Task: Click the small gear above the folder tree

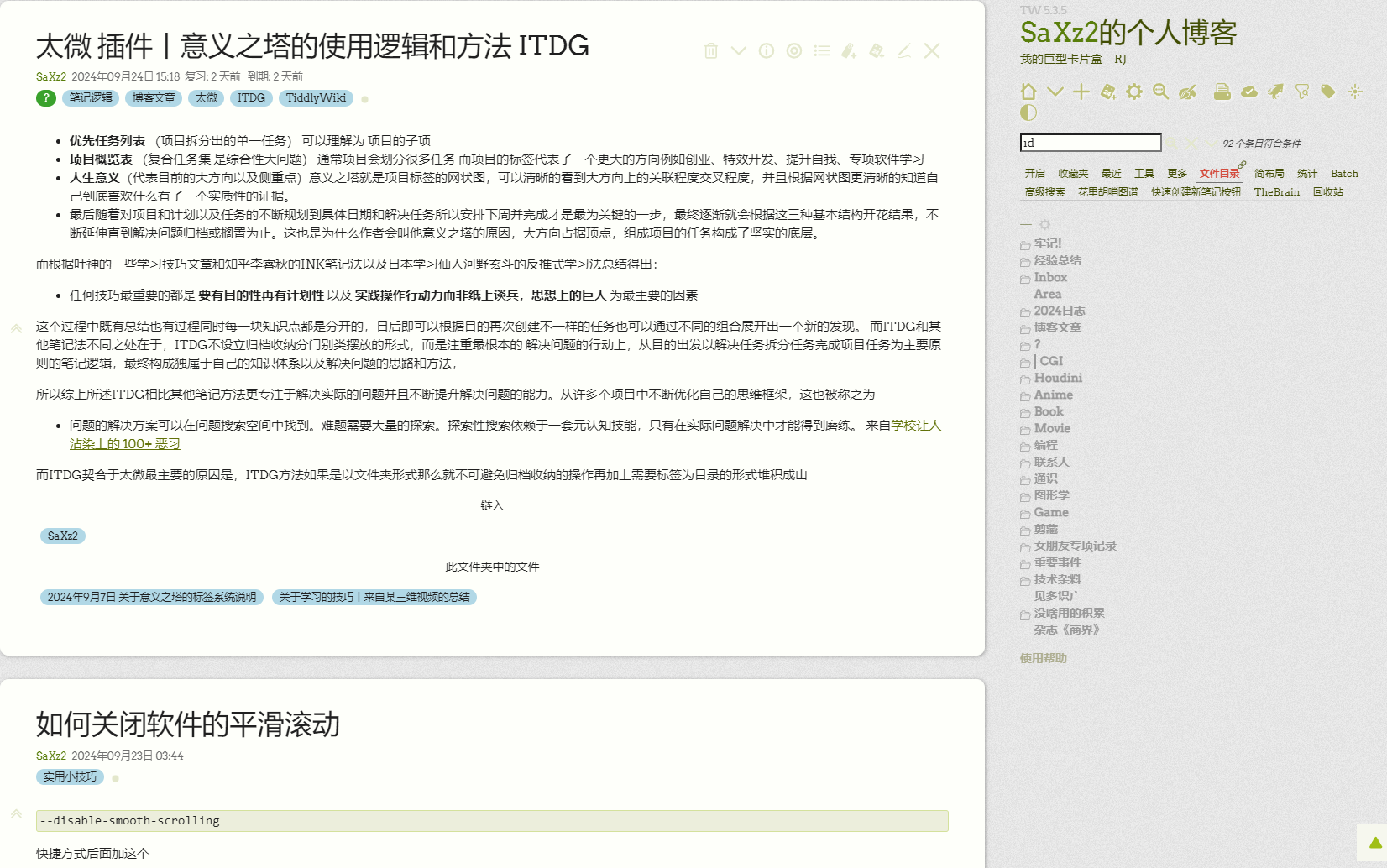Action: click(1044, 225)
